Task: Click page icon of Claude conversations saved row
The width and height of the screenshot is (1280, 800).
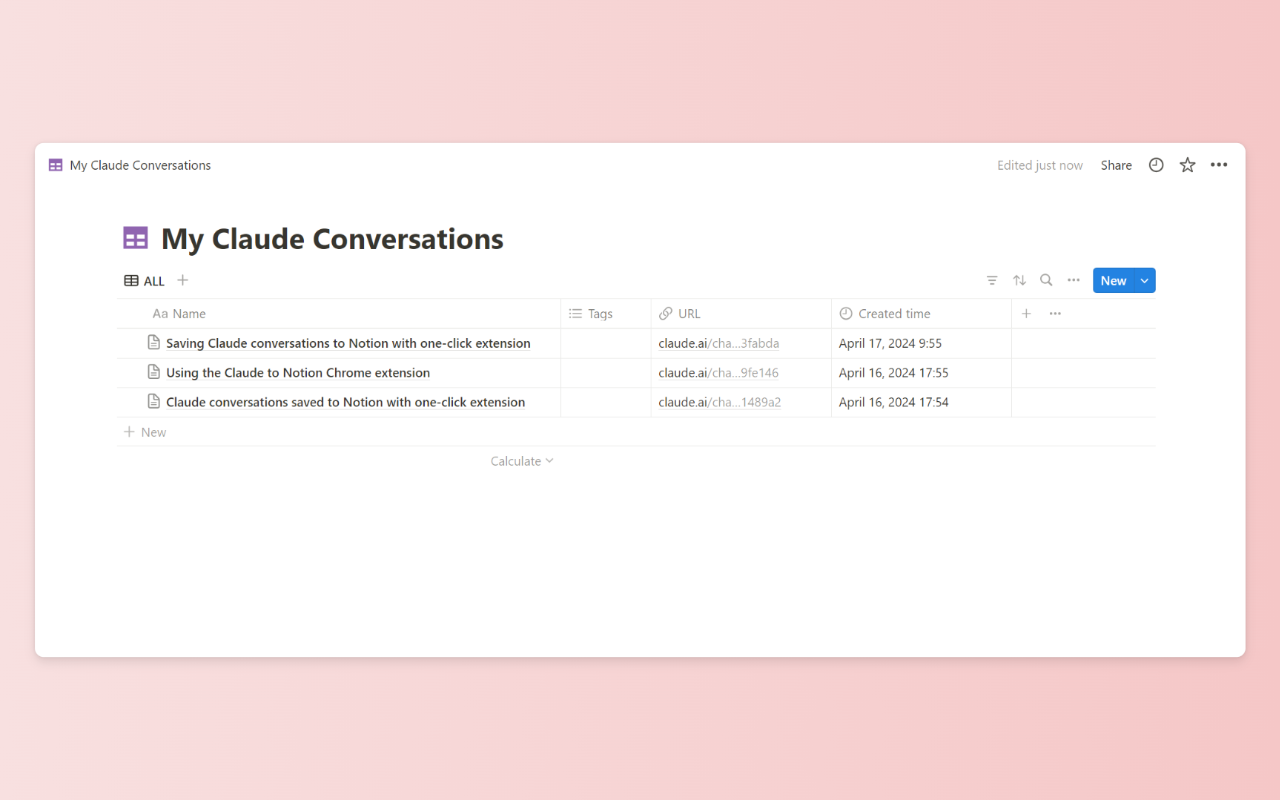Action: (x=154, y=402)
